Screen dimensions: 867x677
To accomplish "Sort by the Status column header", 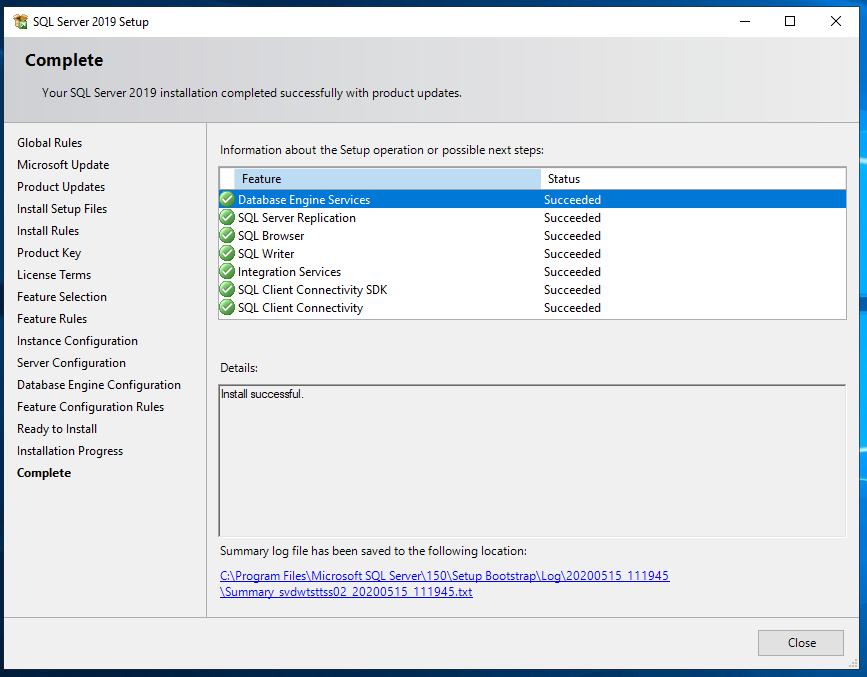I will pos(693,179).
